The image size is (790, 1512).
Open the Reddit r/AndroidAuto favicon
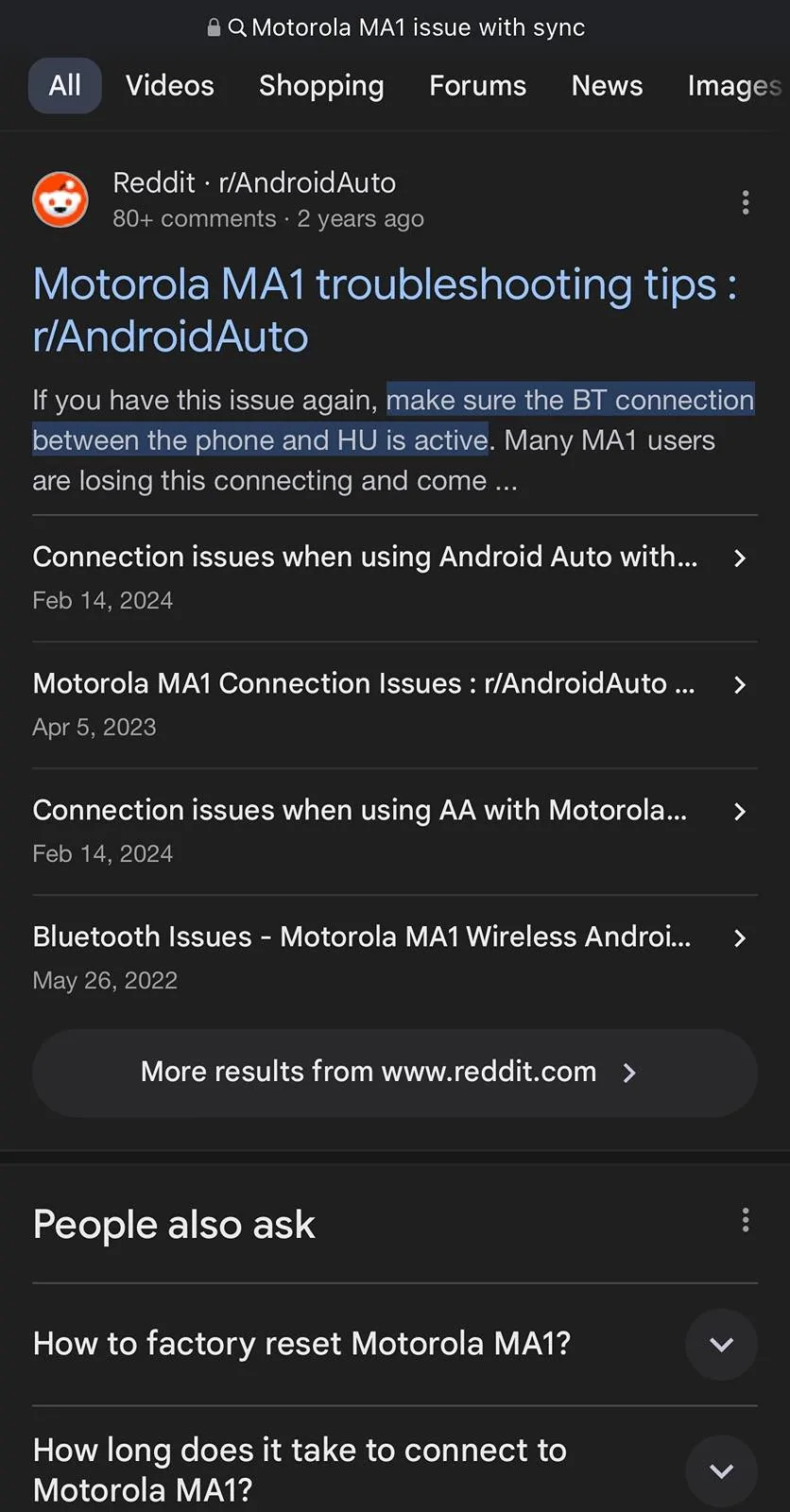pyautogui.click(x=60, y=199)
